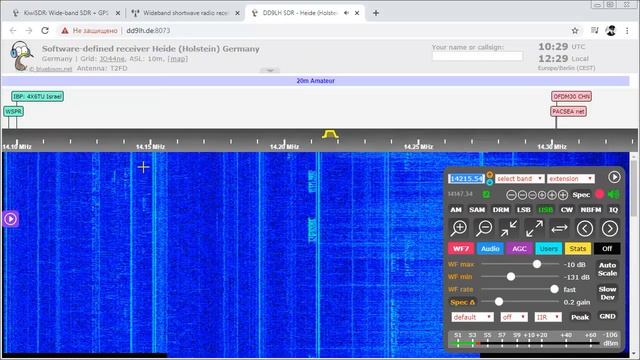
Task: Click the GND button
Action: point(607,316)
